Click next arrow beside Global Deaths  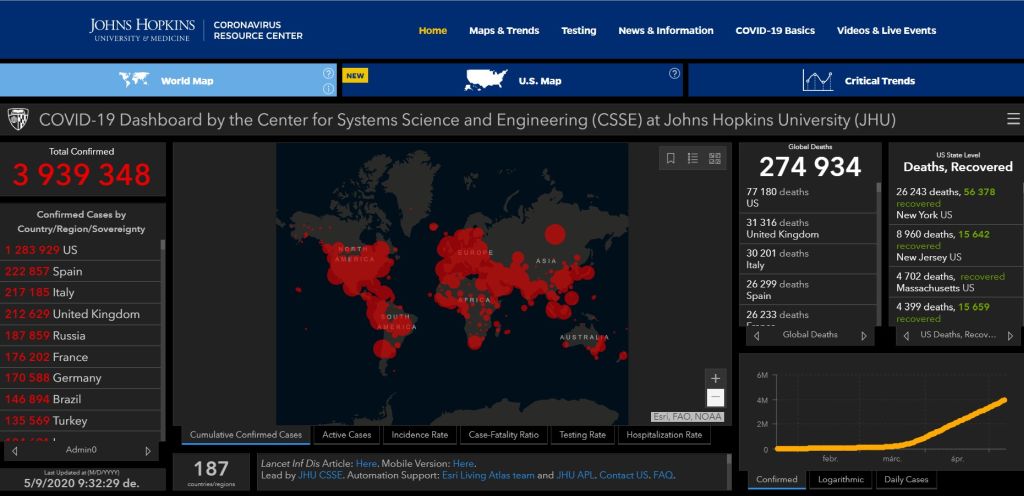(864, 335)
